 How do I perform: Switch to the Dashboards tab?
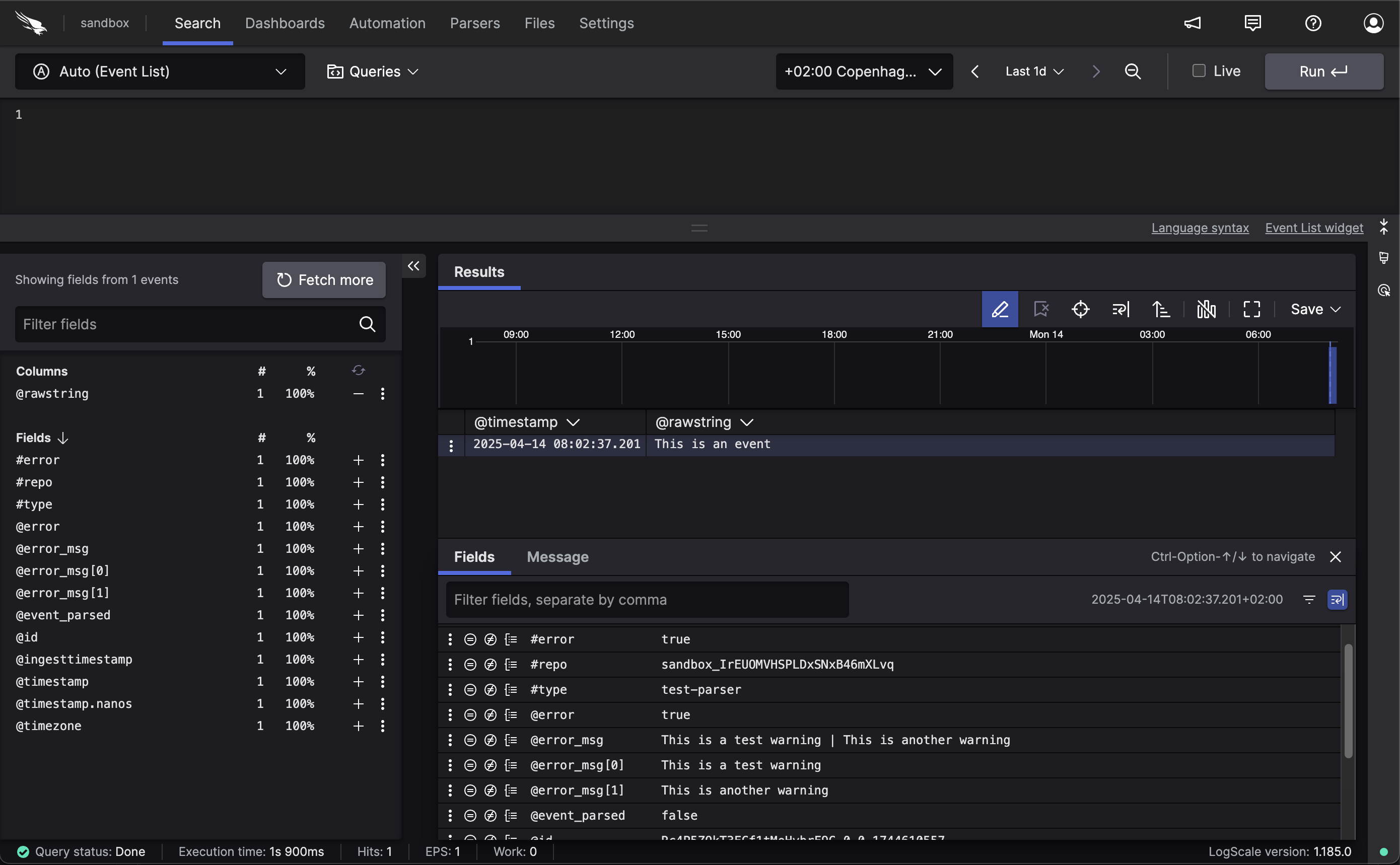click(285, 24)
